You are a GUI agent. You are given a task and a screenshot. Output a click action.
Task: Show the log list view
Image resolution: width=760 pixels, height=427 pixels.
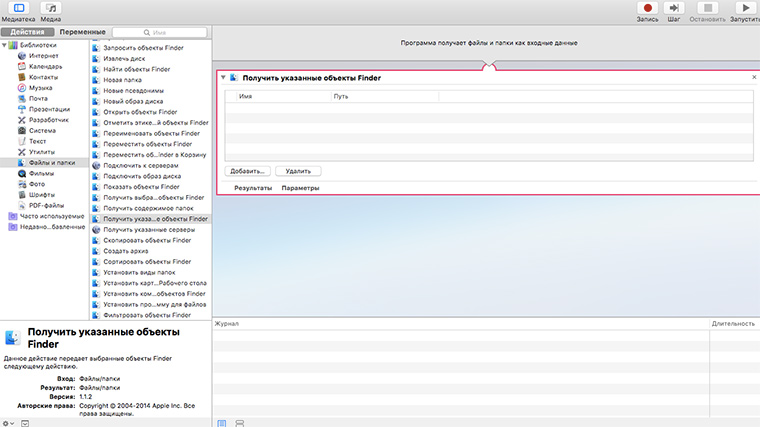[222, 423]
